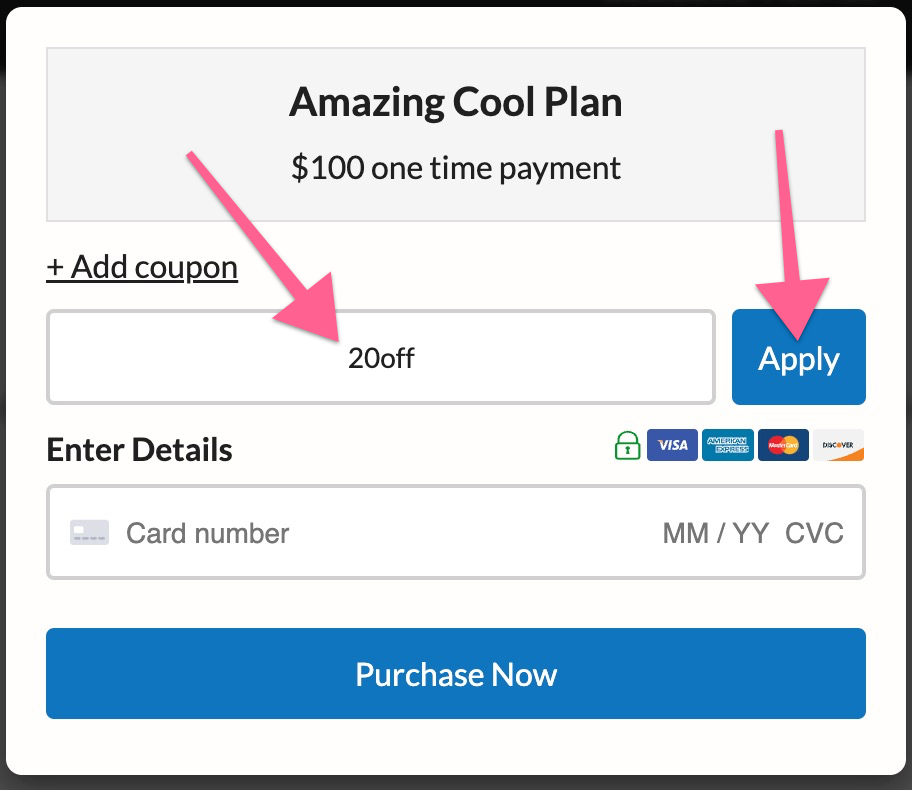Click the coupon field containing 20off
Image resolution: width=912 pixels, height=790 pixels.
click(x=380, y=357)
